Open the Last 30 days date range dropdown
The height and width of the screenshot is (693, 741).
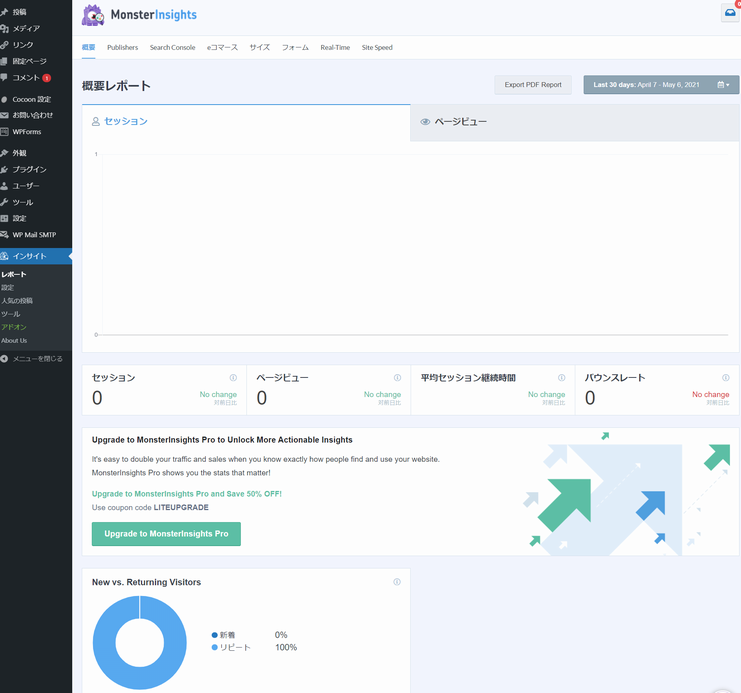click(661, 85)
